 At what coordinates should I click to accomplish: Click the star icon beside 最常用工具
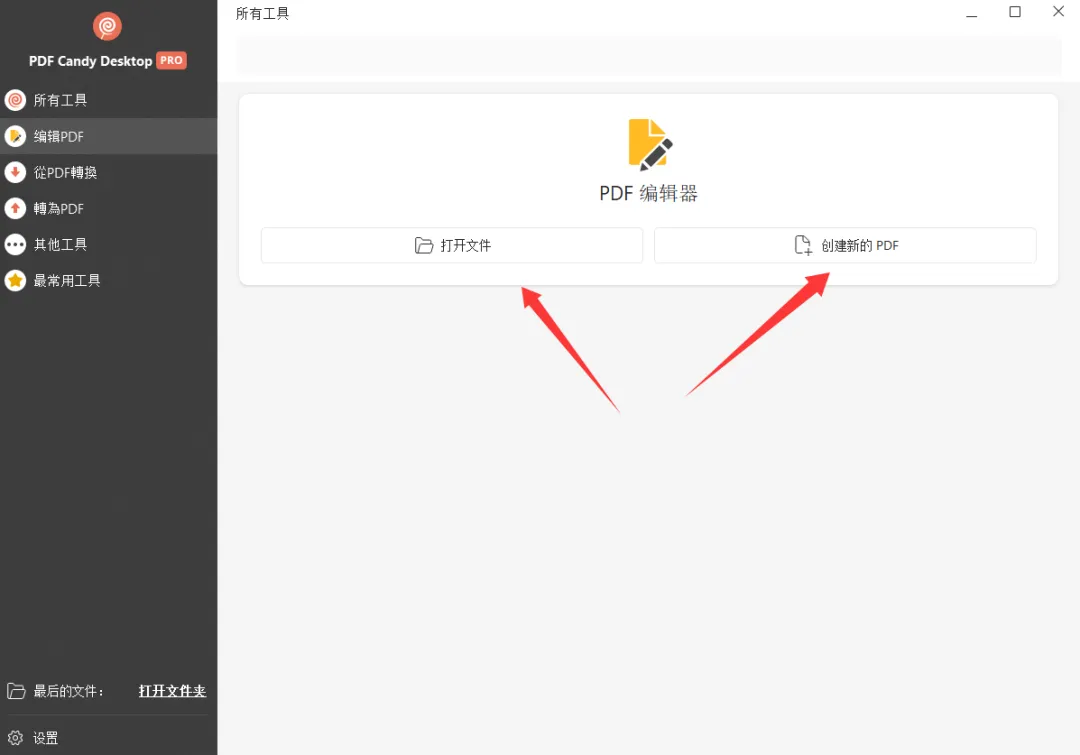15,280
